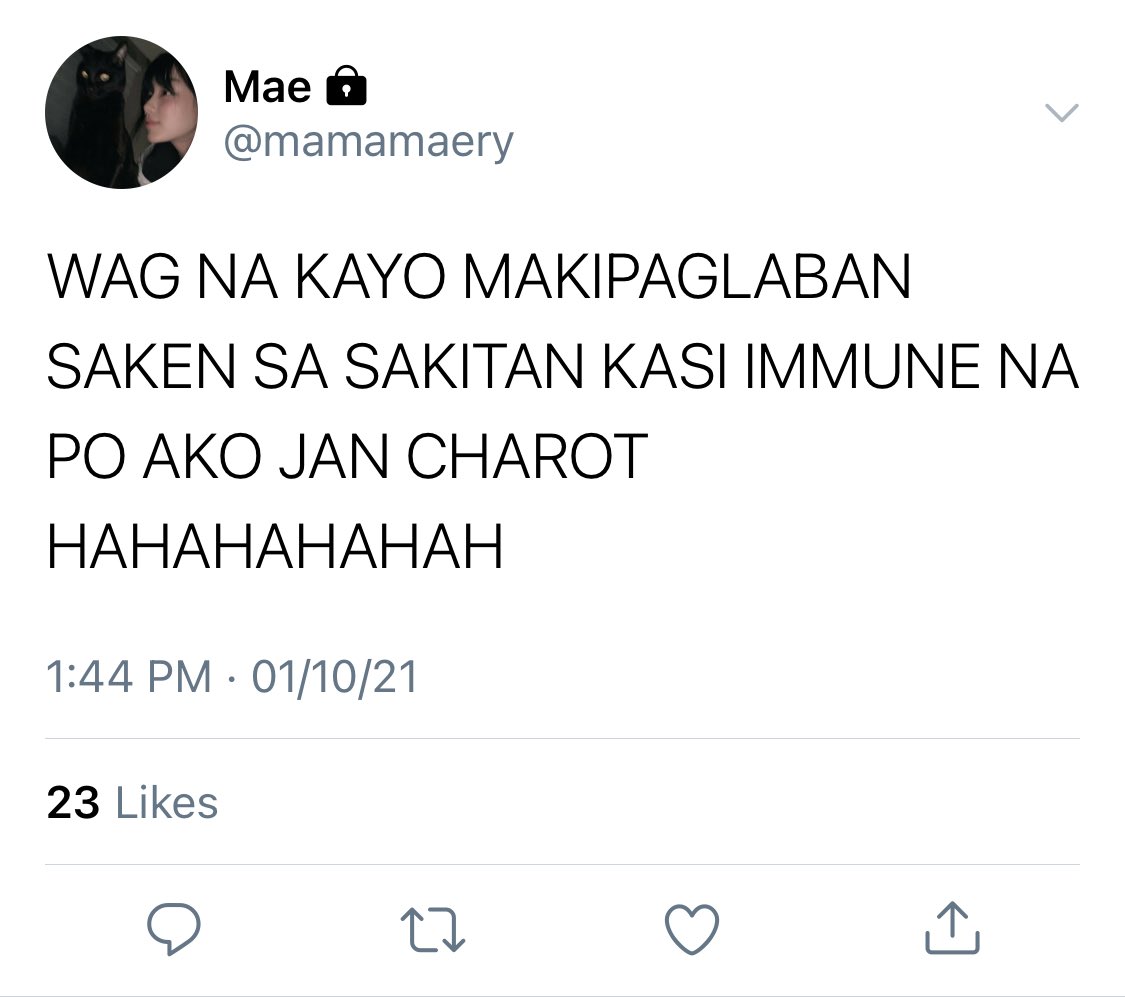Click the word CHAROT in the tweet
The image size is (1125, 997).
point(527,457)
